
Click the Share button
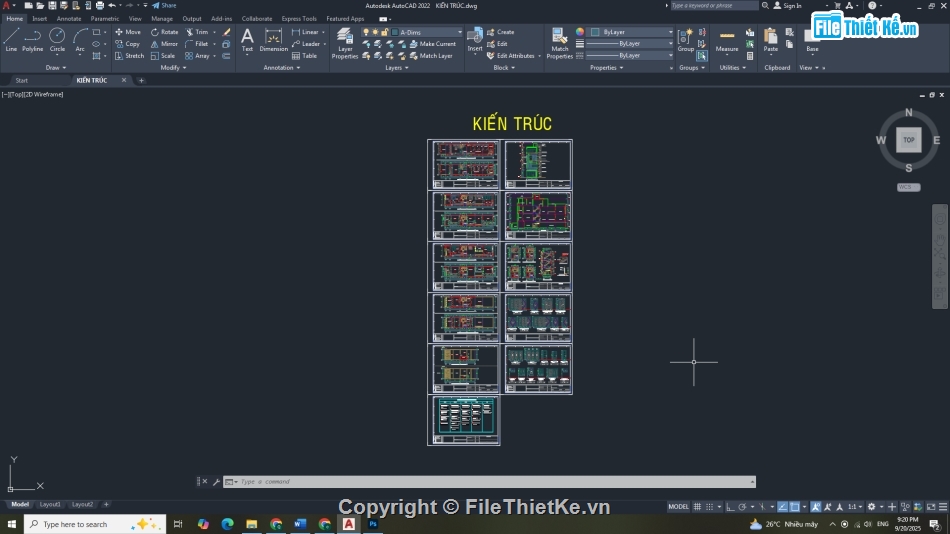click(x=164, y=5)
